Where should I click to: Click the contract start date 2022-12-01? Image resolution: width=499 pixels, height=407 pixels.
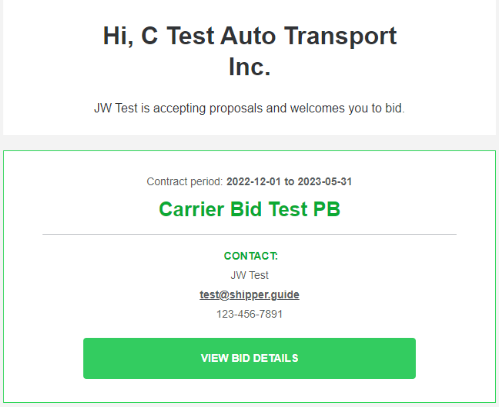pyautogui.click(x=253, y=182)
